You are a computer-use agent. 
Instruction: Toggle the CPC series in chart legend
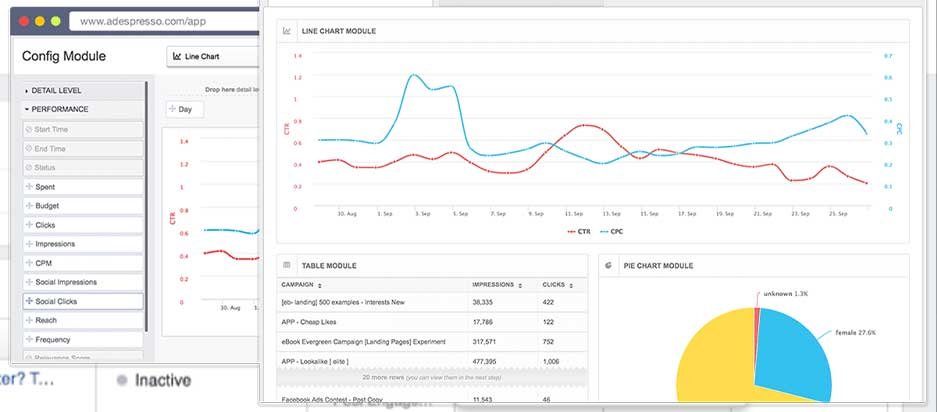tap(611, 231)
